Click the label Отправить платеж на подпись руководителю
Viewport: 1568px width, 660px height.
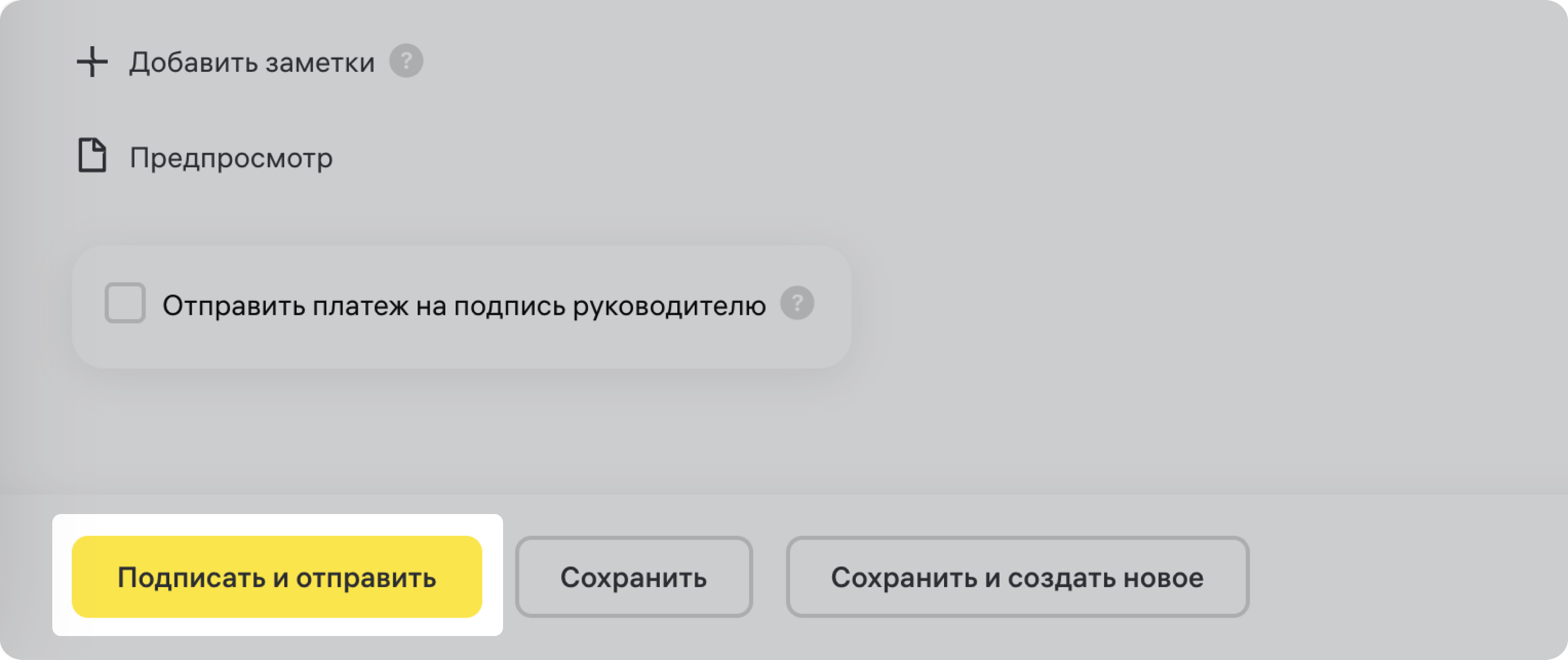point(464,305)
